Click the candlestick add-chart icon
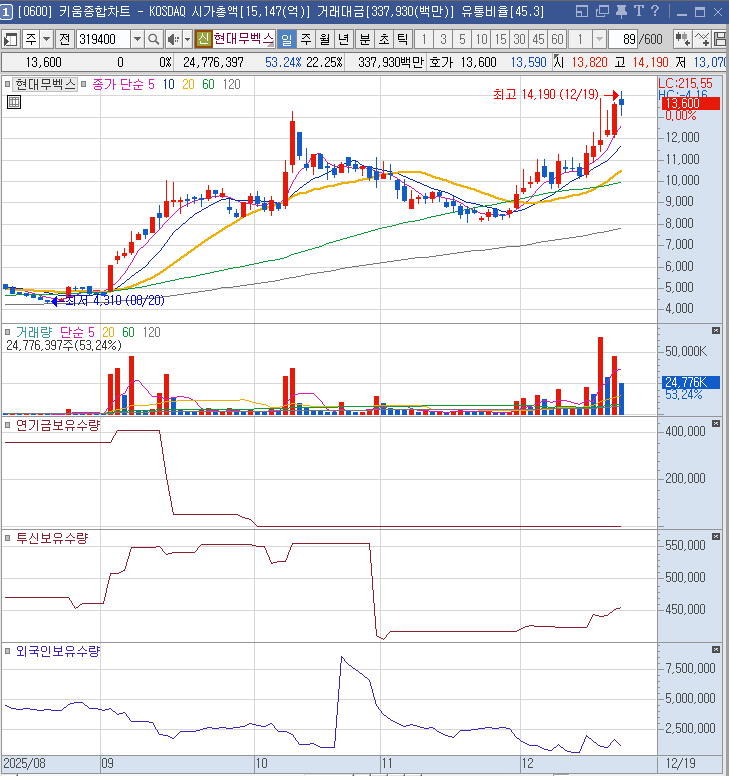The width and height of the screenshot is (729, 776). click(683, 39)
